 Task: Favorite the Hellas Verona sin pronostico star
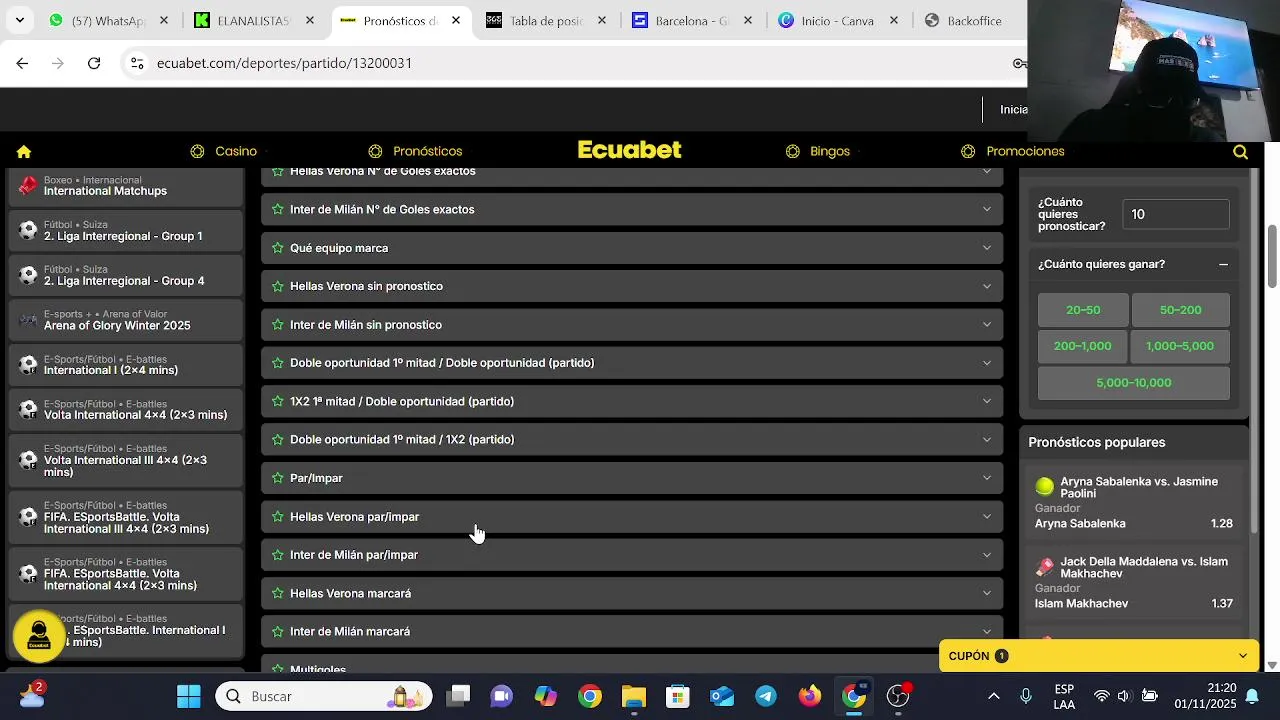coord(278,286)
